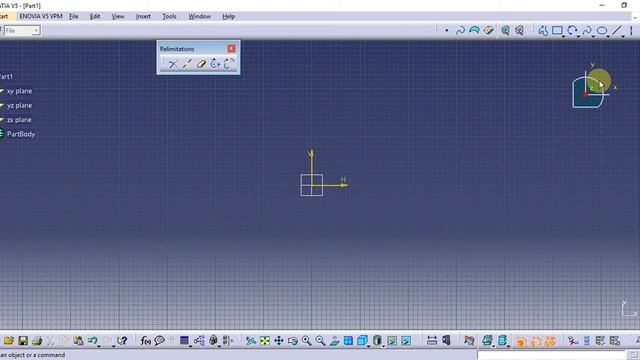Open the File menu

pyautogui.click(x=73, y=16)
